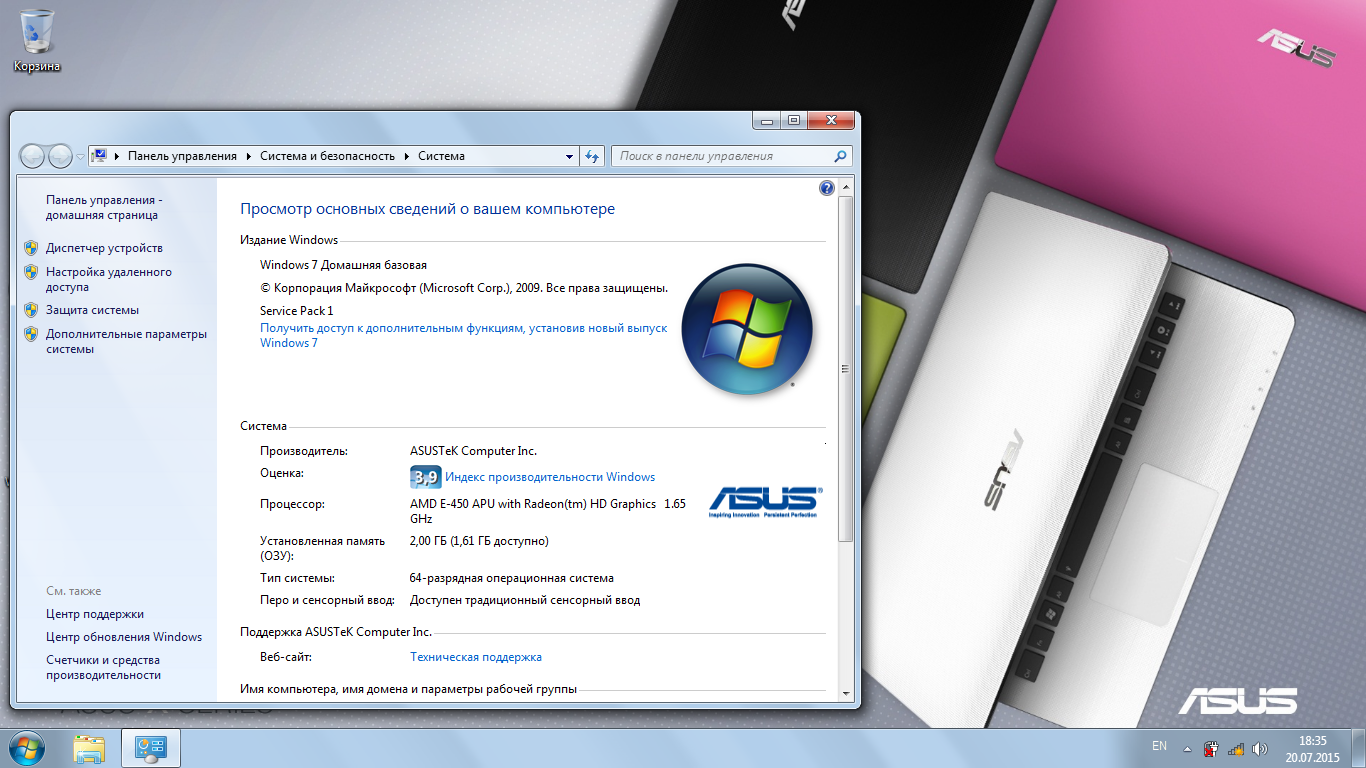
Task: Open the recent pages dropdown beside navigation arrows
Action: [80, 157]
